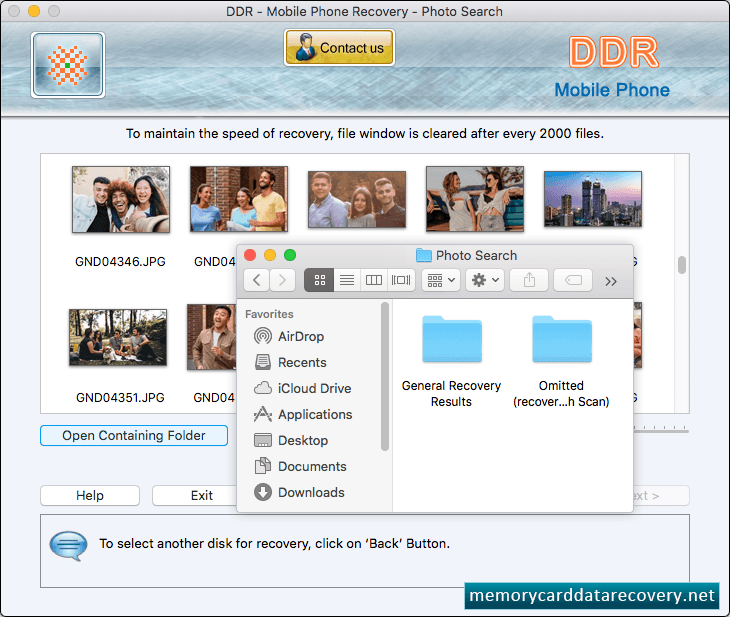Image resolution: width=730 pixels, height=617 pixels.
Task: Zoom the Photo Search Finder window
Action: click(290, 255)
